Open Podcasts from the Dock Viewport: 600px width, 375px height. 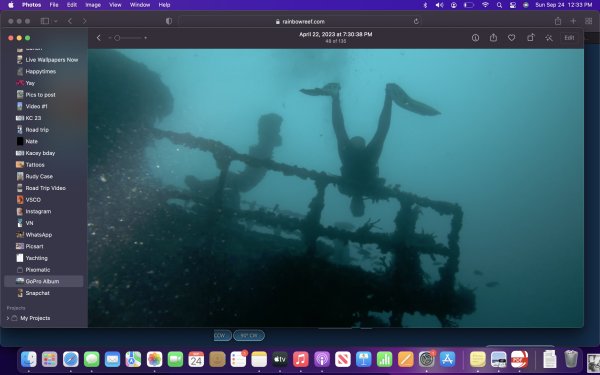pyautogui.click(x=322, y=359)
